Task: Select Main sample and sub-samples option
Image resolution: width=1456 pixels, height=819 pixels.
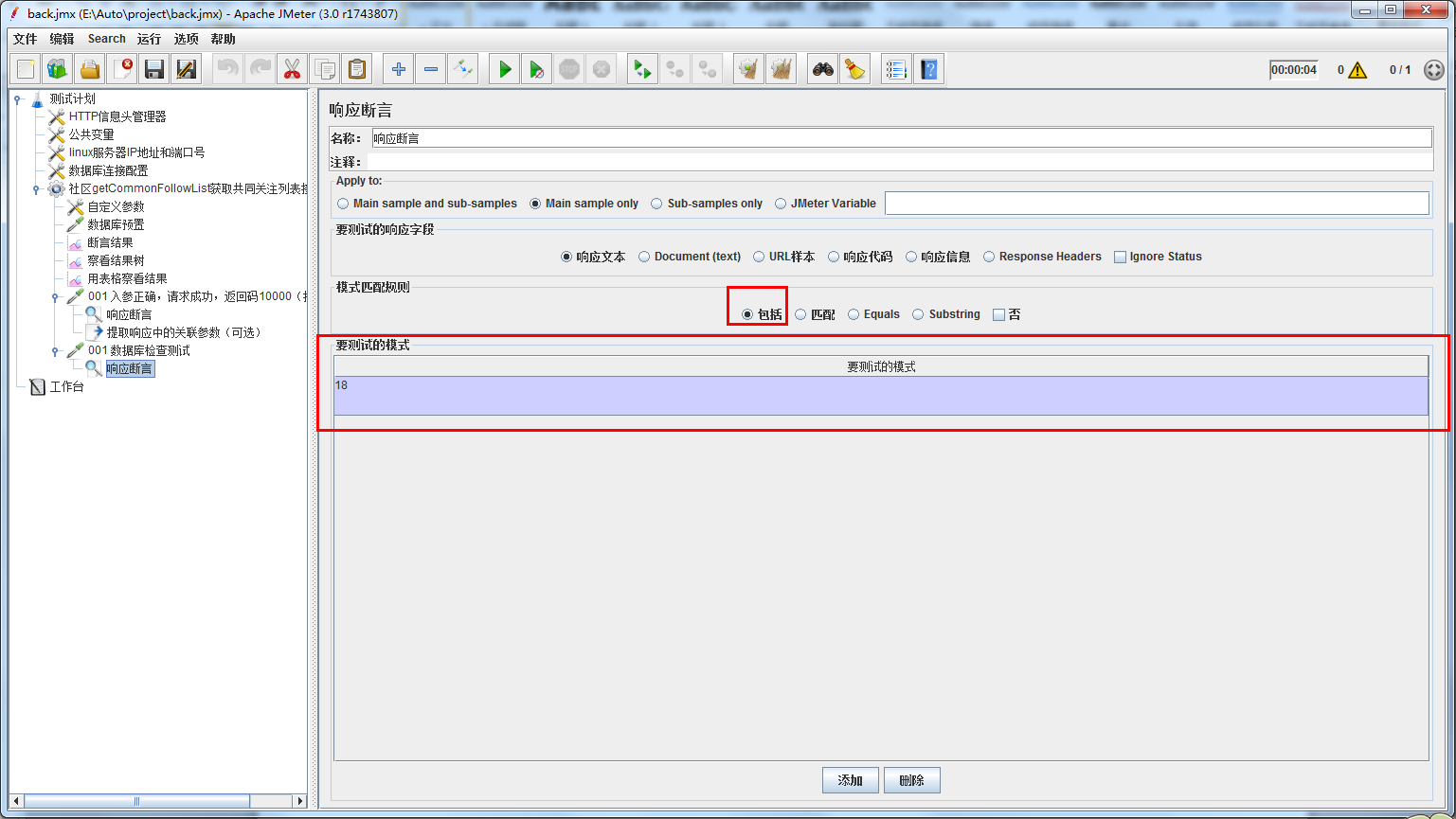Action: [427, 204]
